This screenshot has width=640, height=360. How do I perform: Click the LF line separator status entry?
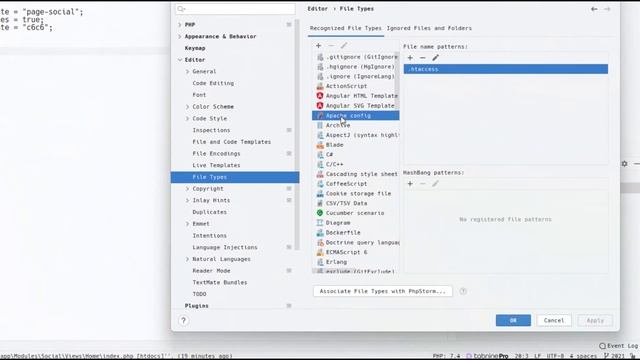pos(538,356)
